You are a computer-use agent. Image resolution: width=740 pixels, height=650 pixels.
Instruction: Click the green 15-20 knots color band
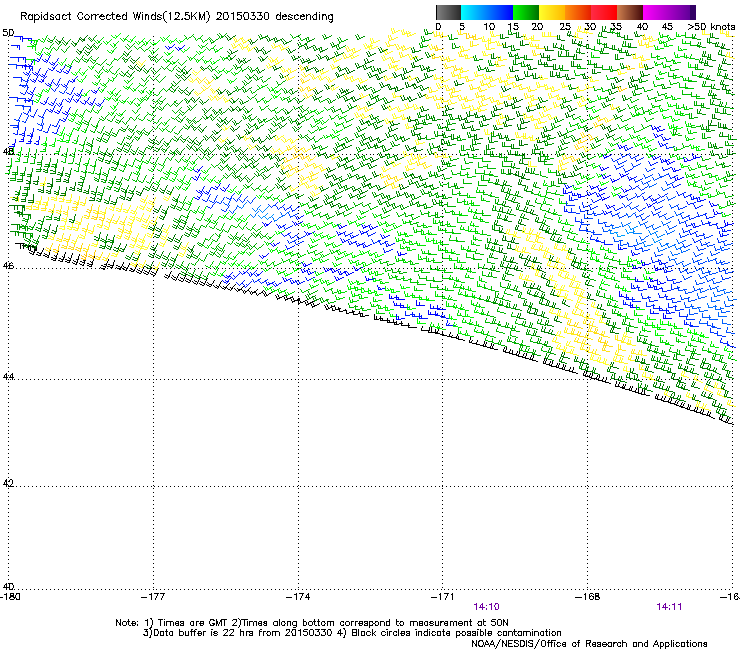(x=526, y=12)
